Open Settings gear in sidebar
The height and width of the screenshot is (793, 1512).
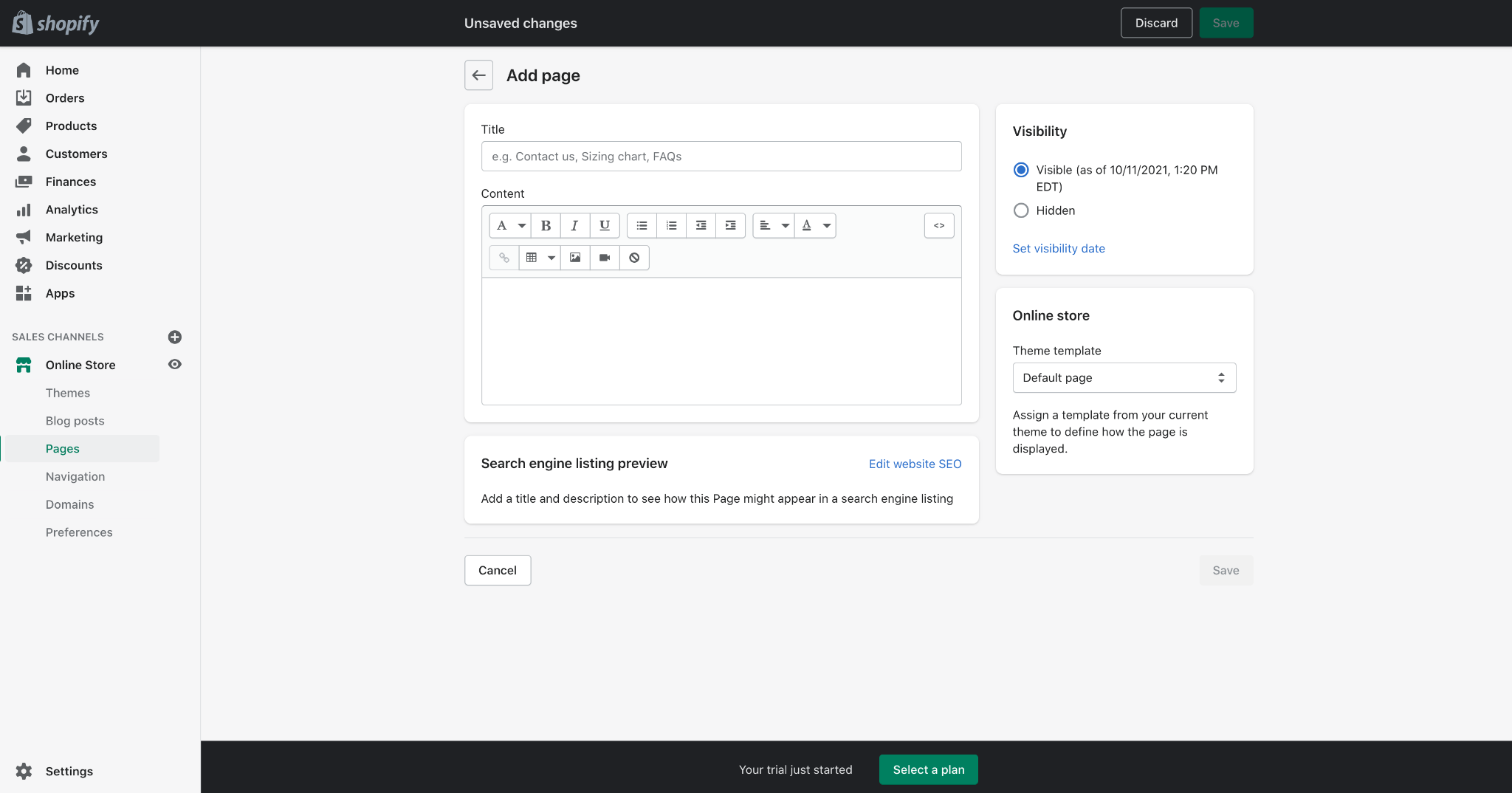tap(24, 771)
